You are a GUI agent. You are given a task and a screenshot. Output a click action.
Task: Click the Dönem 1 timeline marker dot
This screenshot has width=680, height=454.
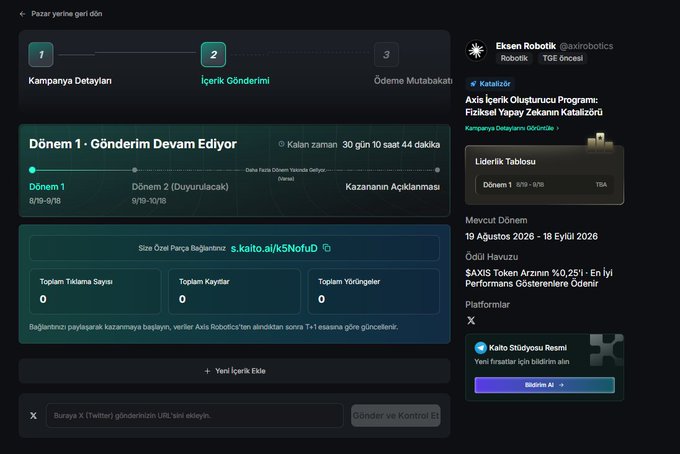pos(32,170)
